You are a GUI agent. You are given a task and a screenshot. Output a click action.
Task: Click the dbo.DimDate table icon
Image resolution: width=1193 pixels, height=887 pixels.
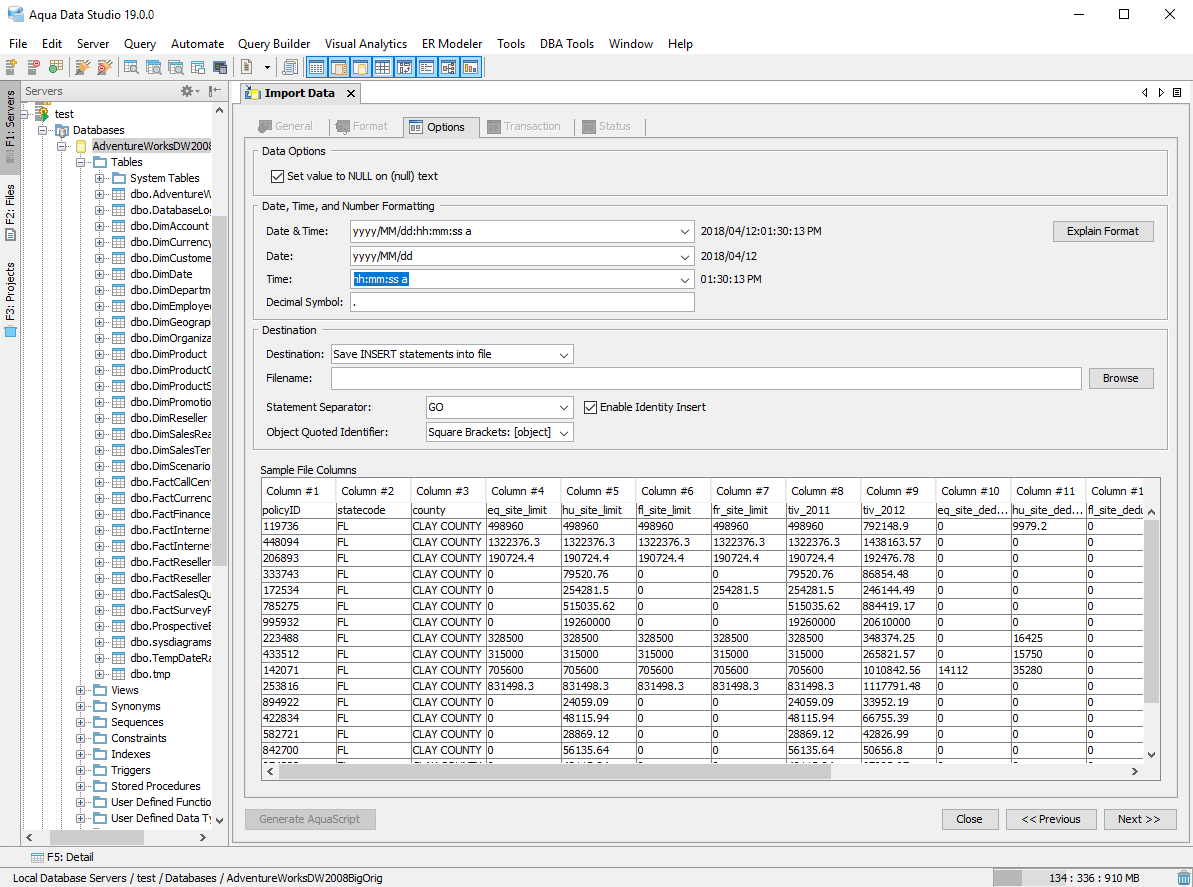pos(119,274)
